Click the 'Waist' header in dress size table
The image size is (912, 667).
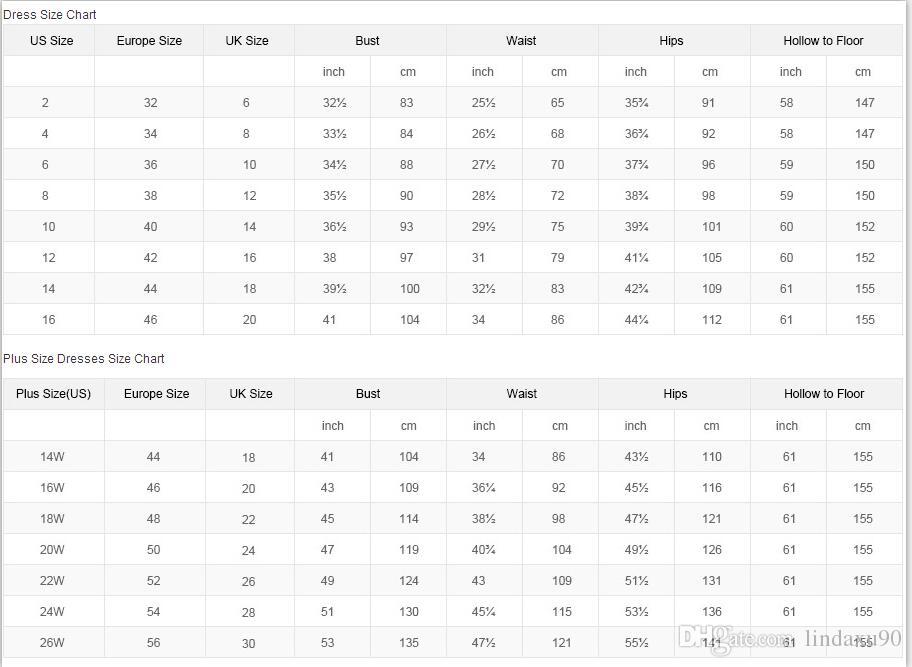pos(521,41)
